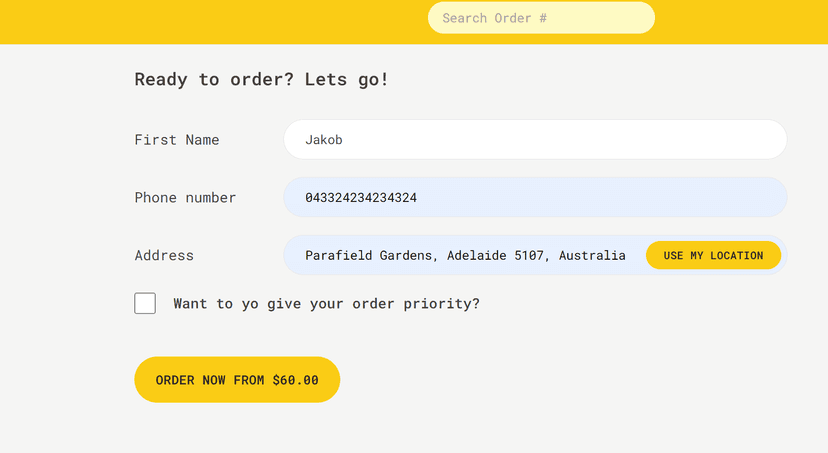Click the 'Want to yo give your order priority?' label
828x453 pixels.
pos(326,304)
